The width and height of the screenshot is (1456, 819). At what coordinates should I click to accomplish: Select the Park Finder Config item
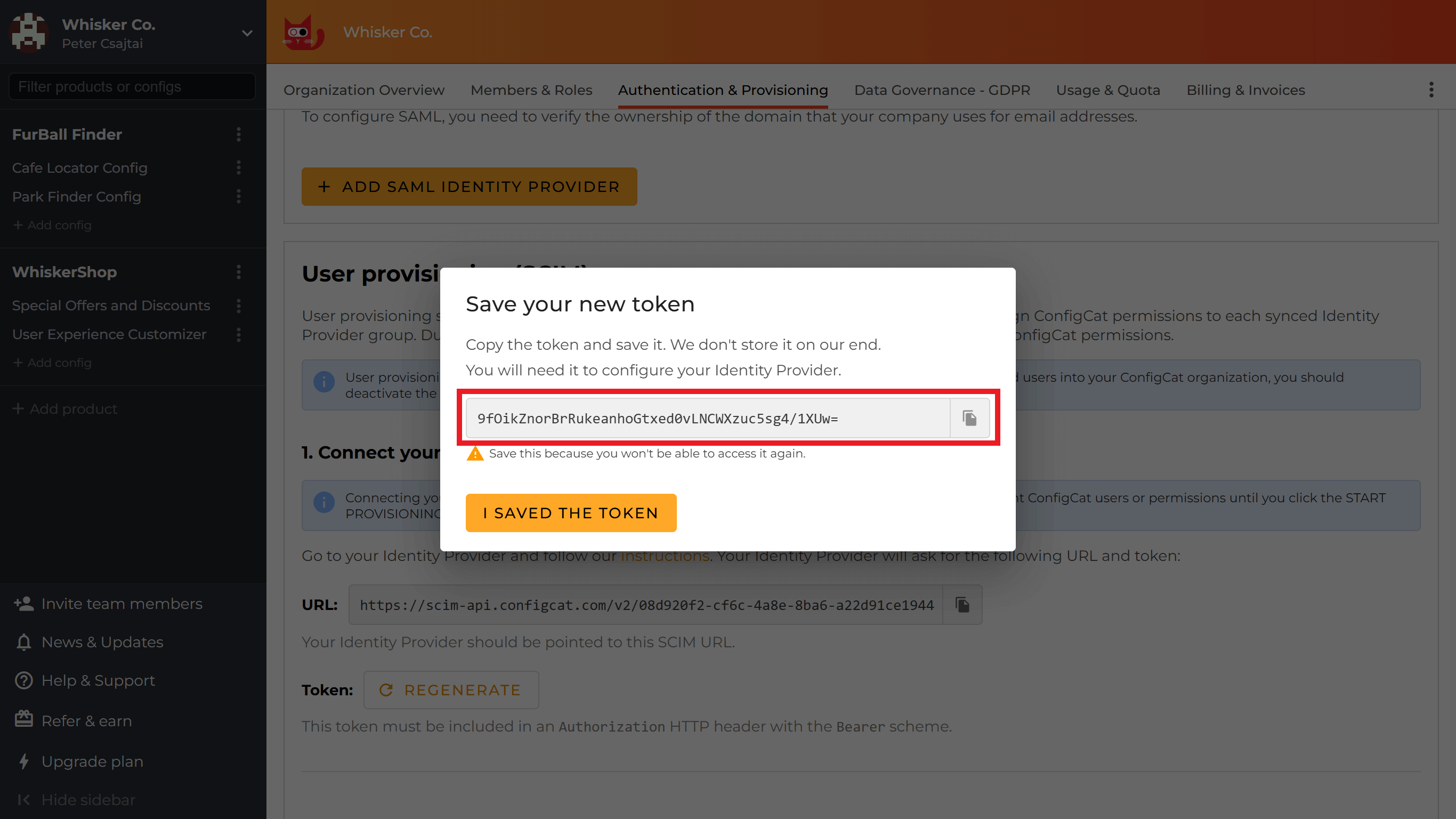(x=77, y=197)
